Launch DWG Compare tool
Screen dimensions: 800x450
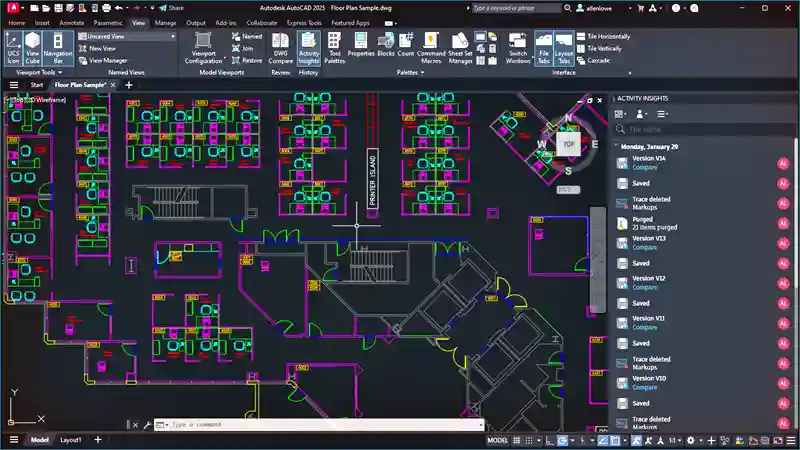(281, 47)
